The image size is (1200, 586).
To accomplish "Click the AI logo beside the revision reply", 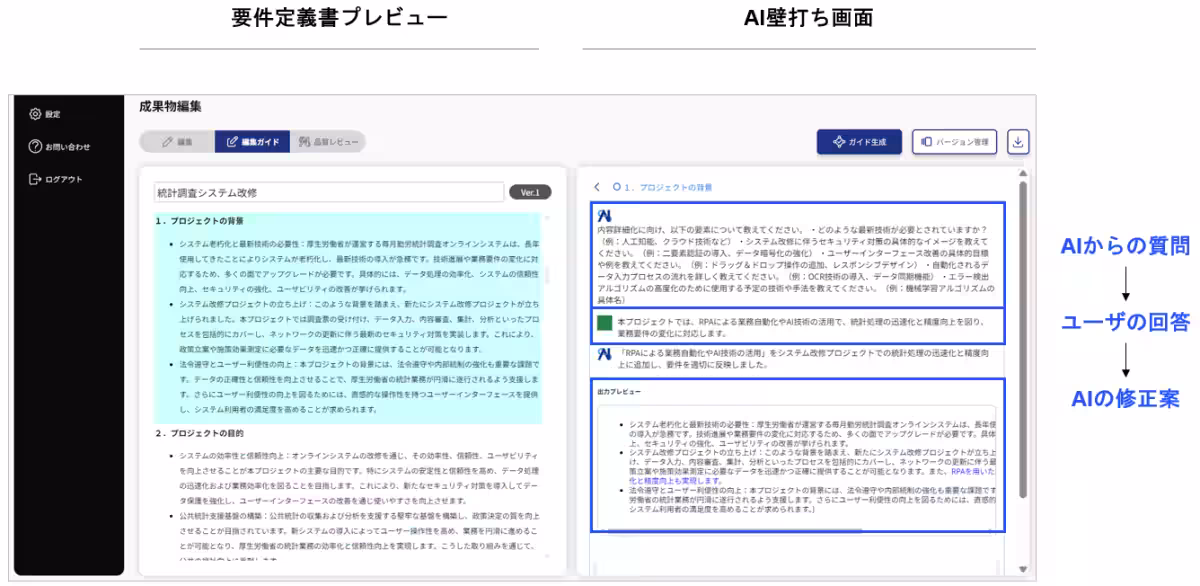I will pos(604,354).
